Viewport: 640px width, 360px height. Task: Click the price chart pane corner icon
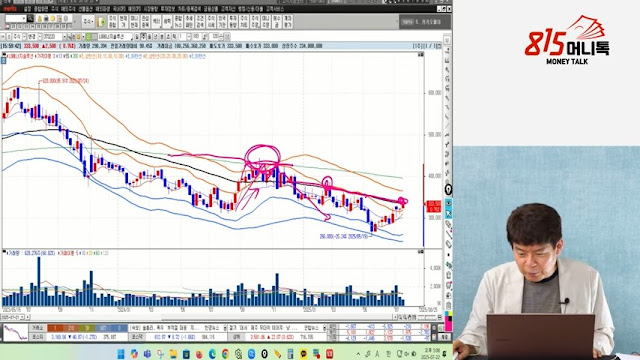(x=421, y=55)
